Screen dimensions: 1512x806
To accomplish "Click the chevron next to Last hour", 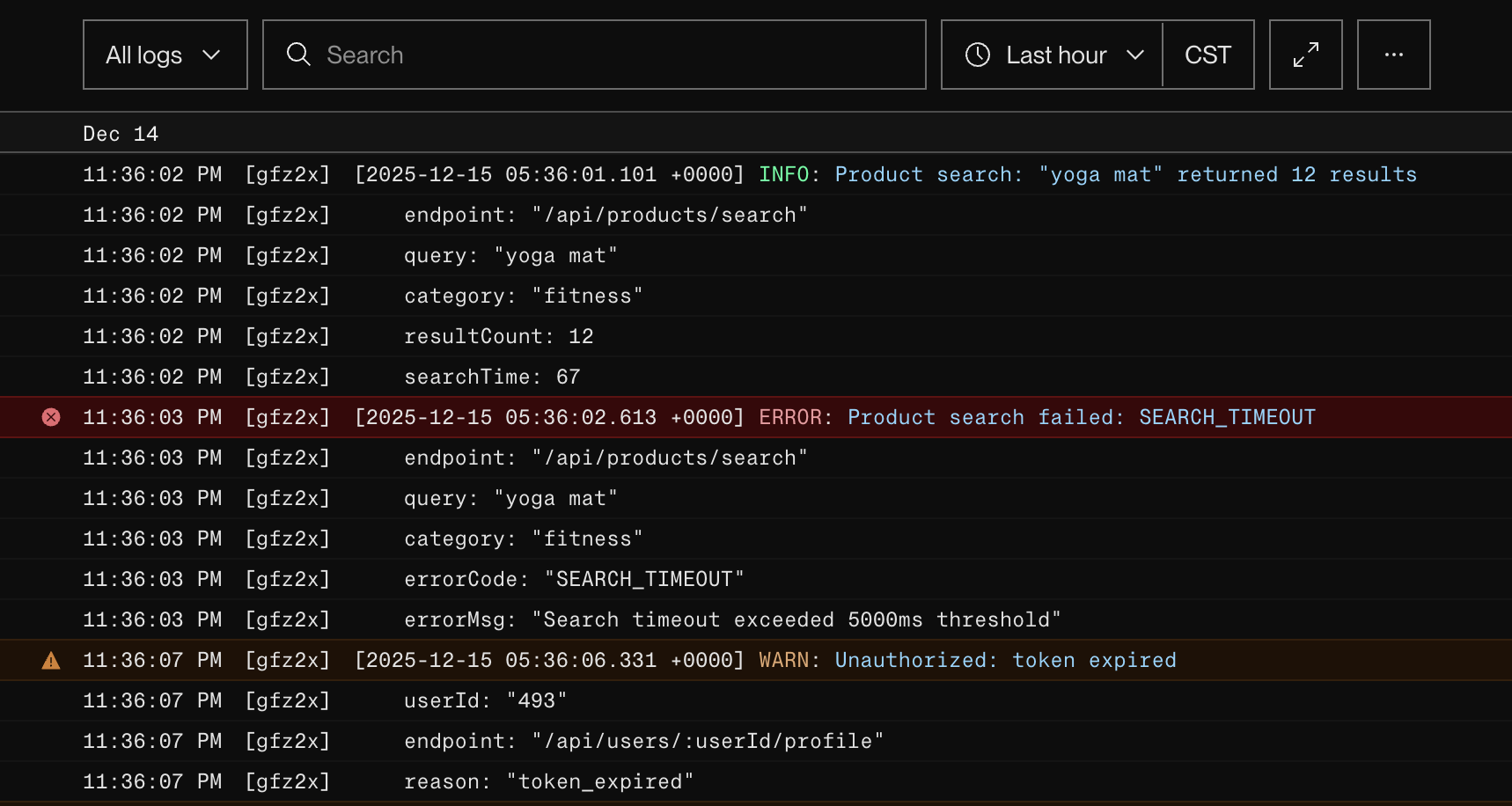I will click(x=1135, y=55).
